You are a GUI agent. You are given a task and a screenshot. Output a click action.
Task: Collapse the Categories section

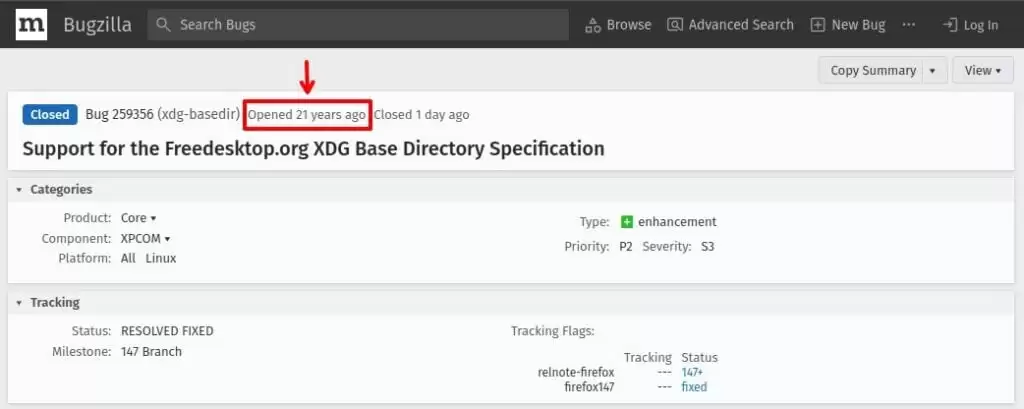pyautogui.click(x=19, y=189)
